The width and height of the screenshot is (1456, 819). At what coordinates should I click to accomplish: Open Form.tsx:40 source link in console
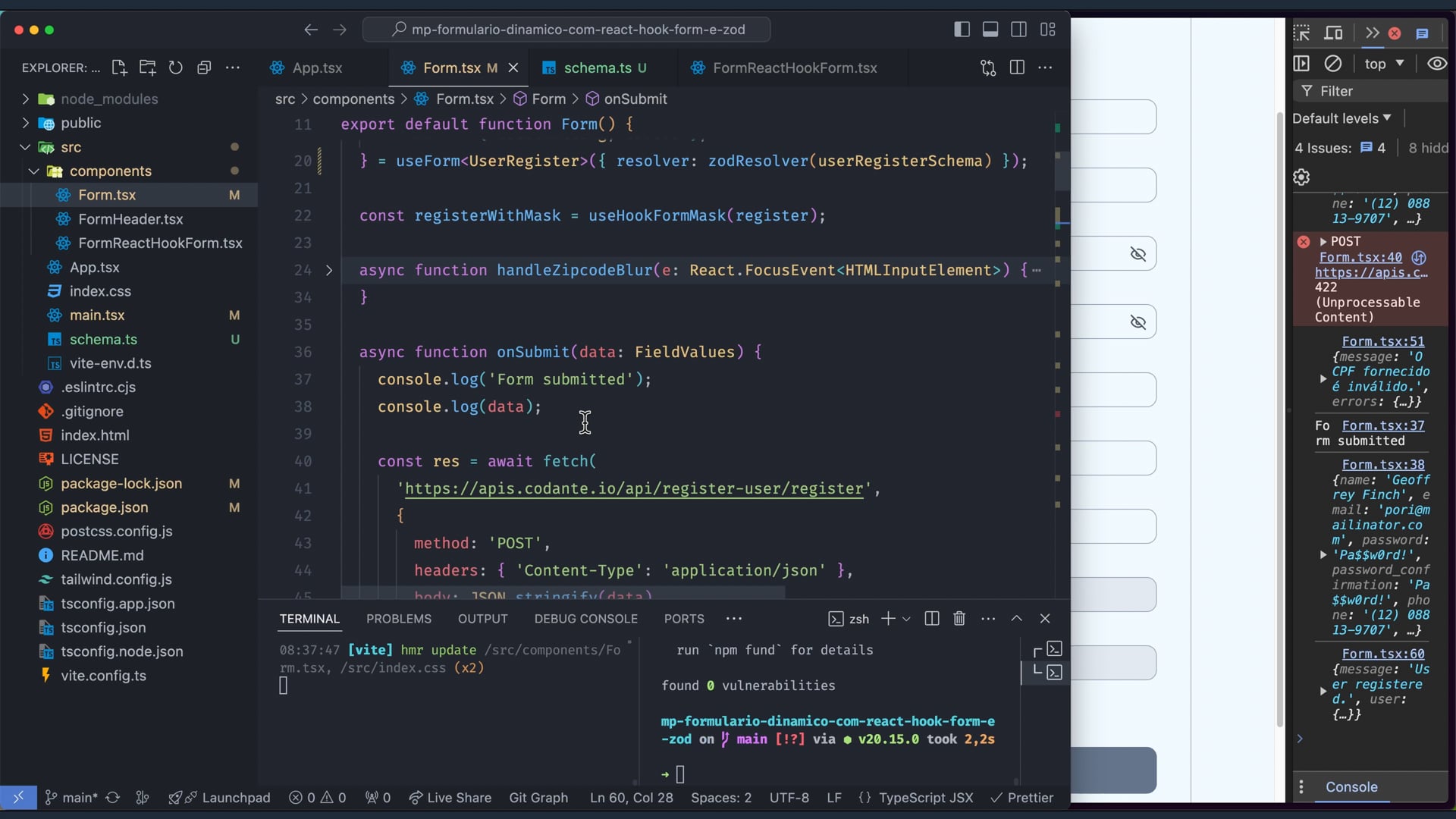1360,257
